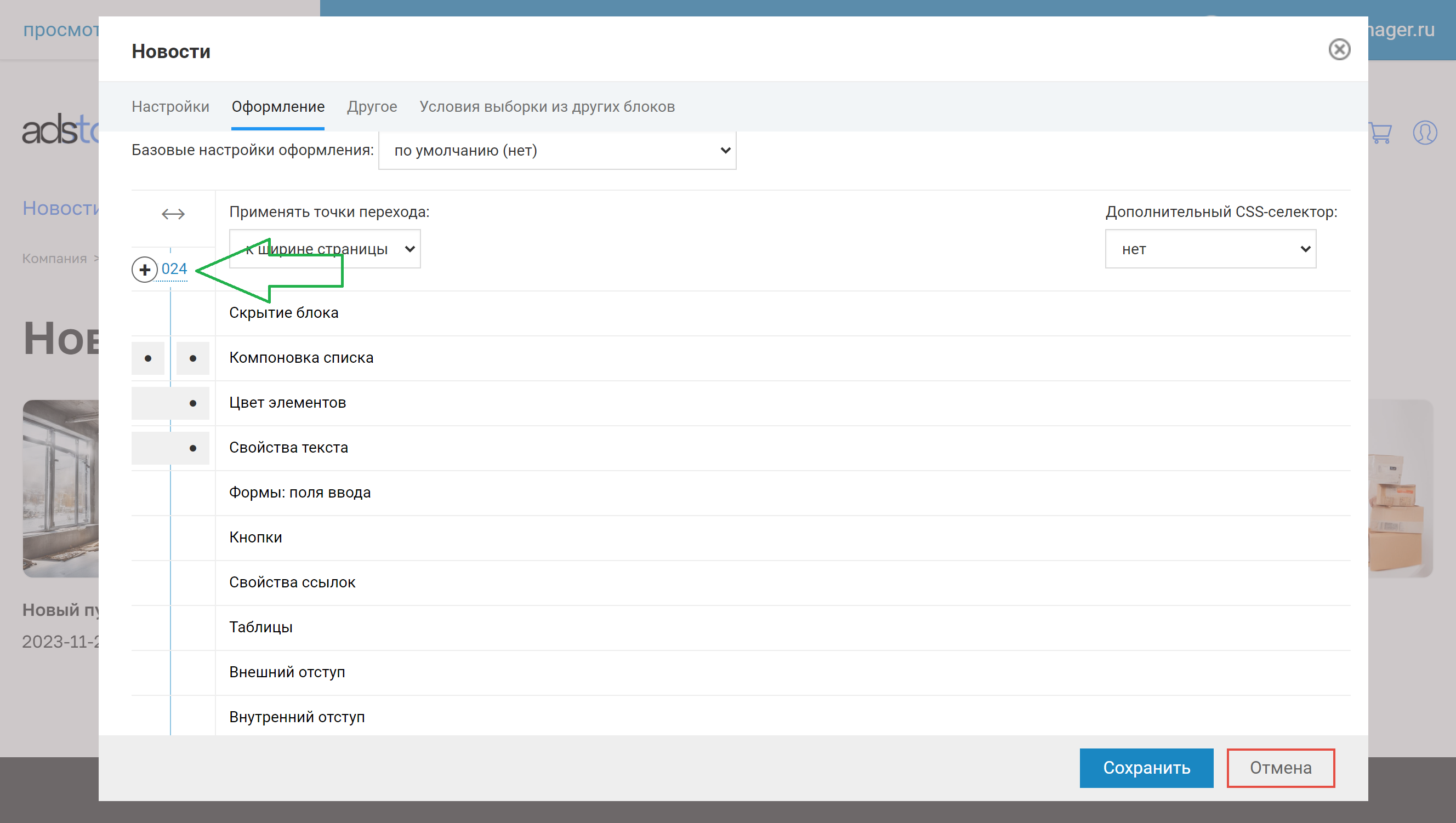Switch to the Другое tab

[372, 107]
